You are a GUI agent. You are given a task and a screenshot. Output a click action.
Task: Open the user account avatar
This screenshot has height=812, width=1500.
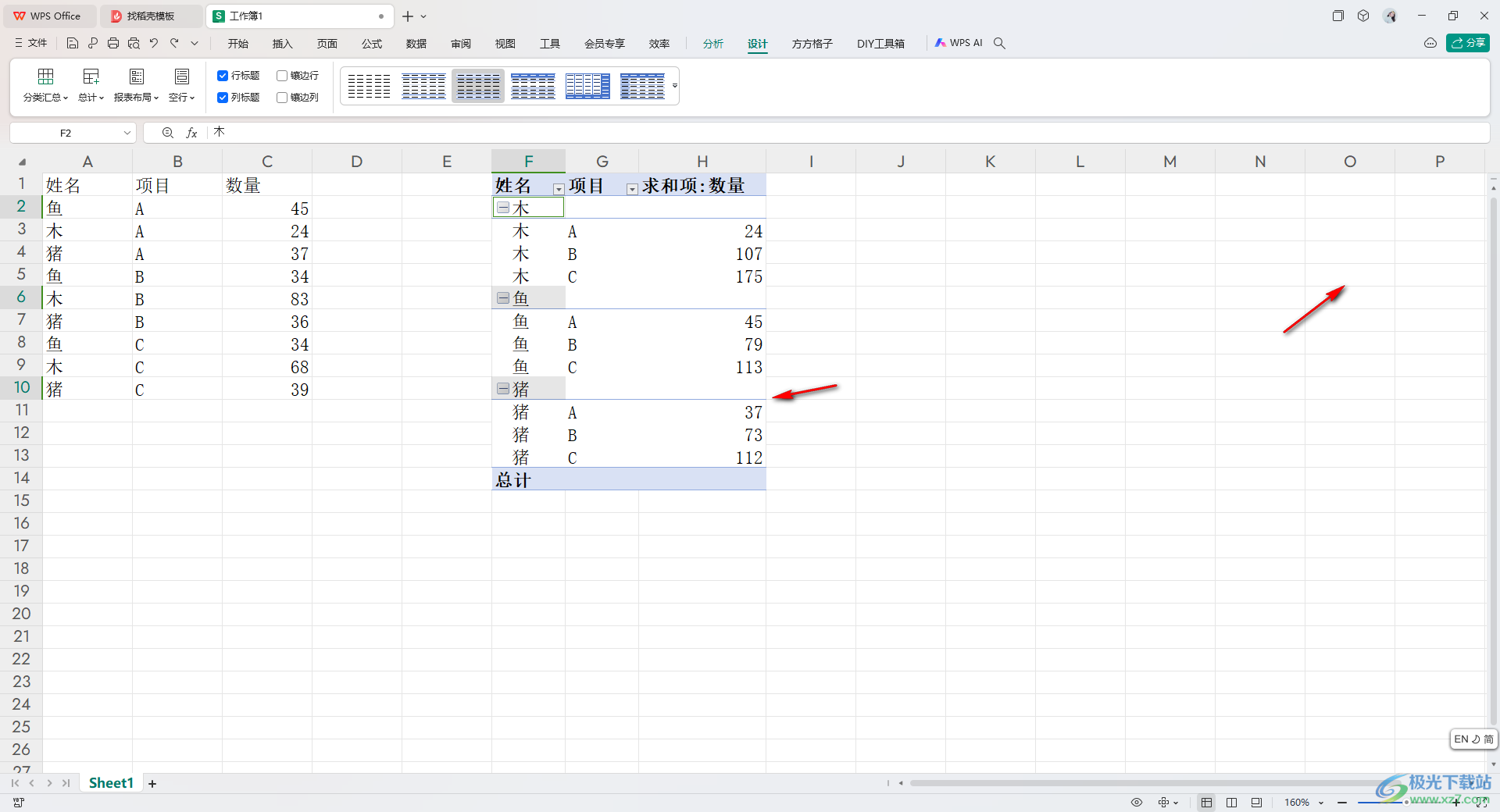(1390, 16)
